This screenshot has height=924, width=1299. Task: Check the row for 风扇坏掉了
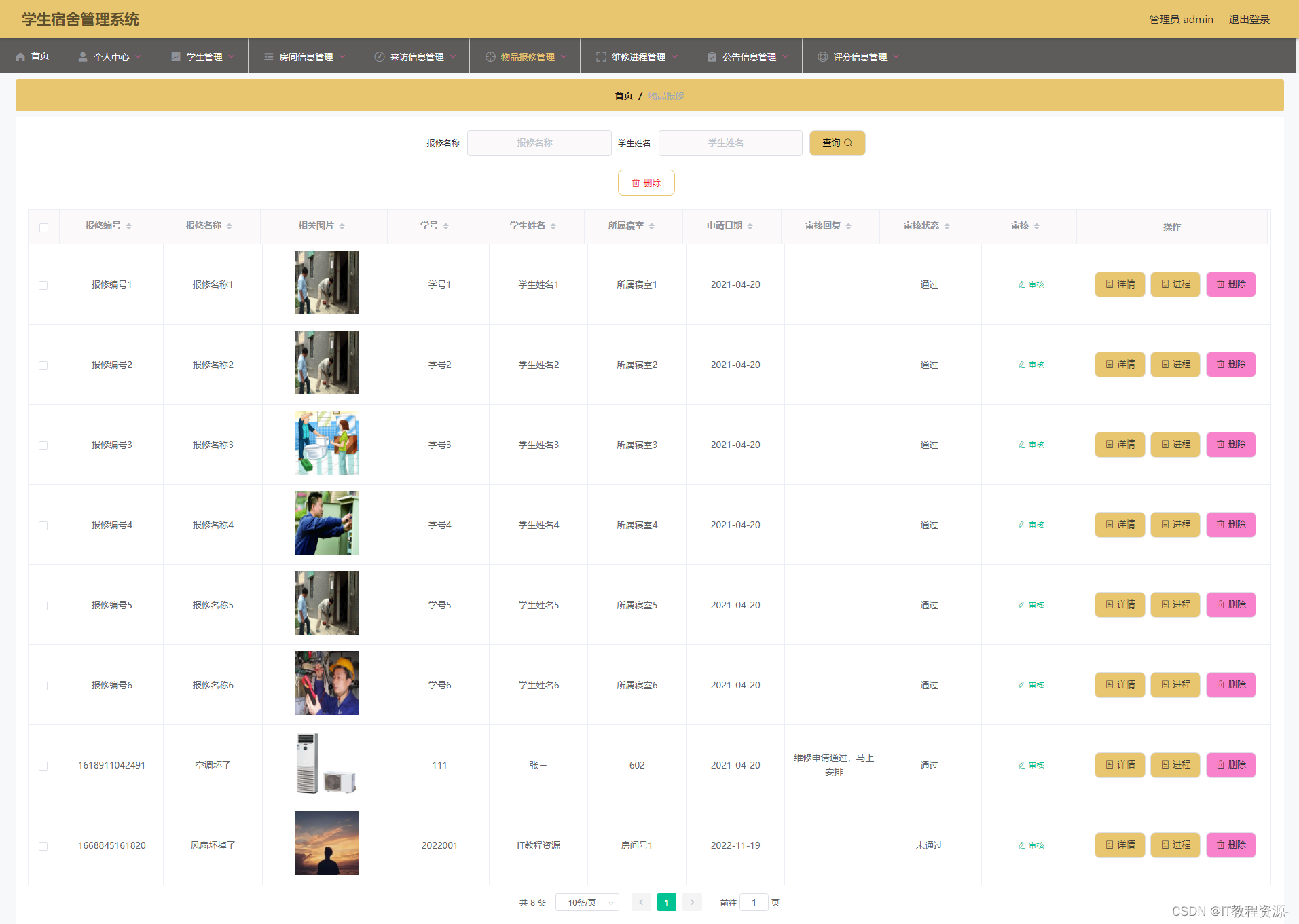tap(43, 846)
